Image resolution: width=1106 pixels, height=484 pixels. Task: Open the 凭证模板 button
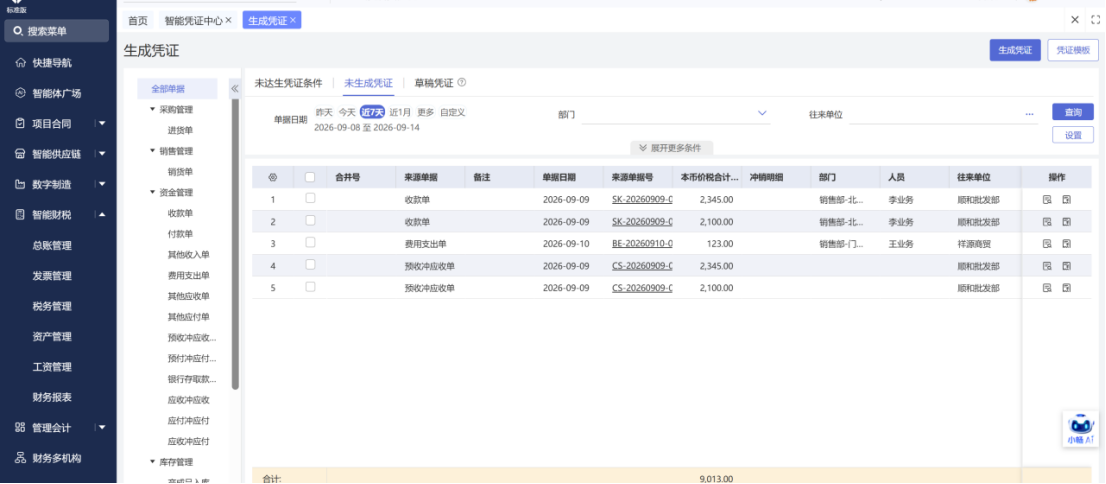(x=1073, y=50)
